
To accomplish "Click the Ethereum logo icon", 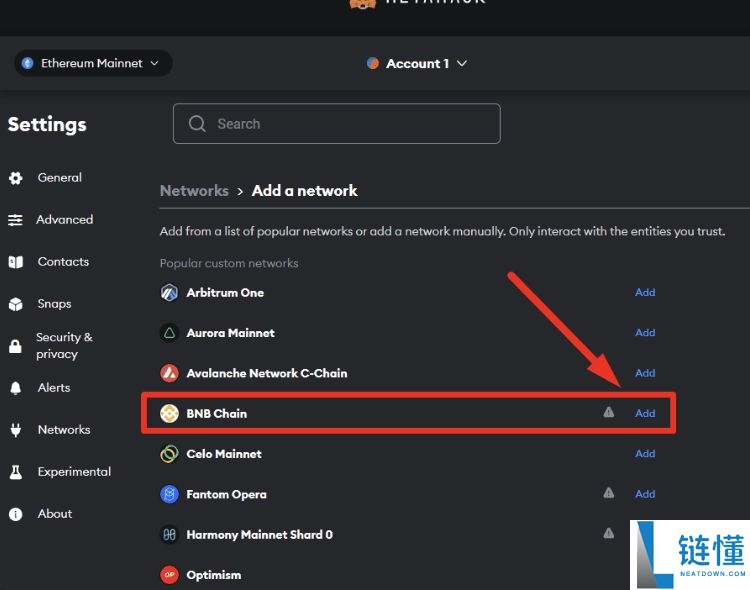I will click(x=28, y=63).
